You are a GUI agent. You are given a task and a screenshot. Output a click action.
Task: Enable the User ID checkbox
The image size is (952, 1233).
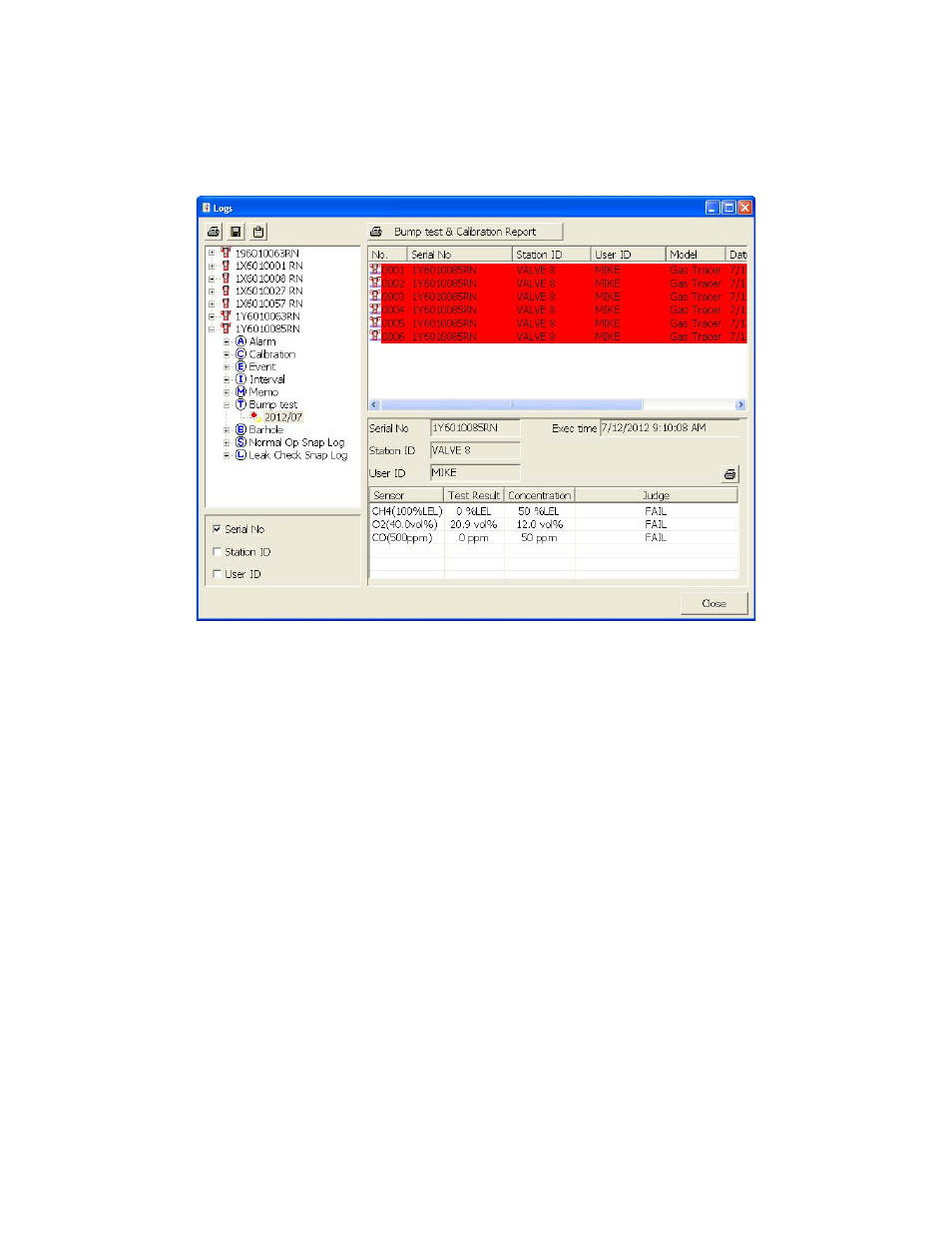[217, 574]
